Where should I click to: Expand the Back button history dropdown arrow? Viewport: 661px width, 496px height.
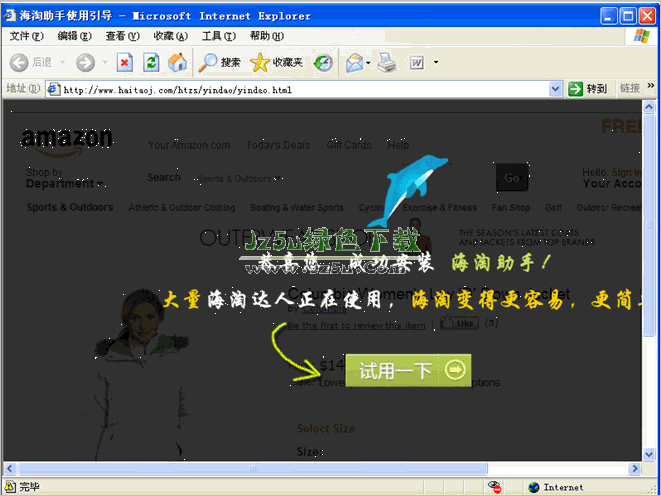click(x=63, y=62)
